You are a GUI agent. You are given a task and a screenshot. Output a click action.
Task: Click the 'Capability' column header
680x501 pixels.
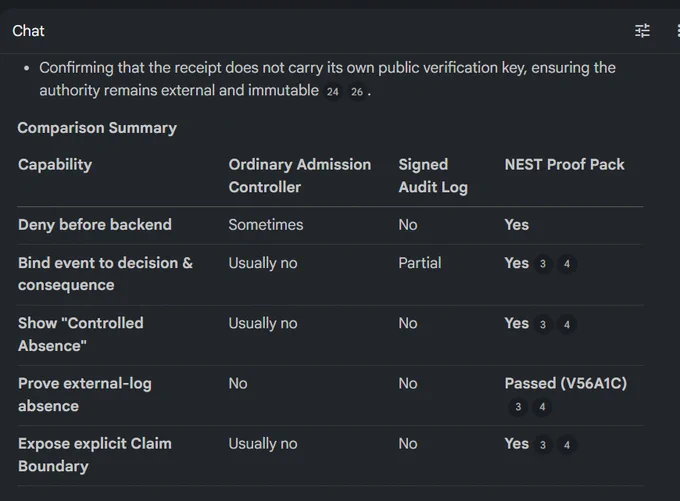[55, 164]
